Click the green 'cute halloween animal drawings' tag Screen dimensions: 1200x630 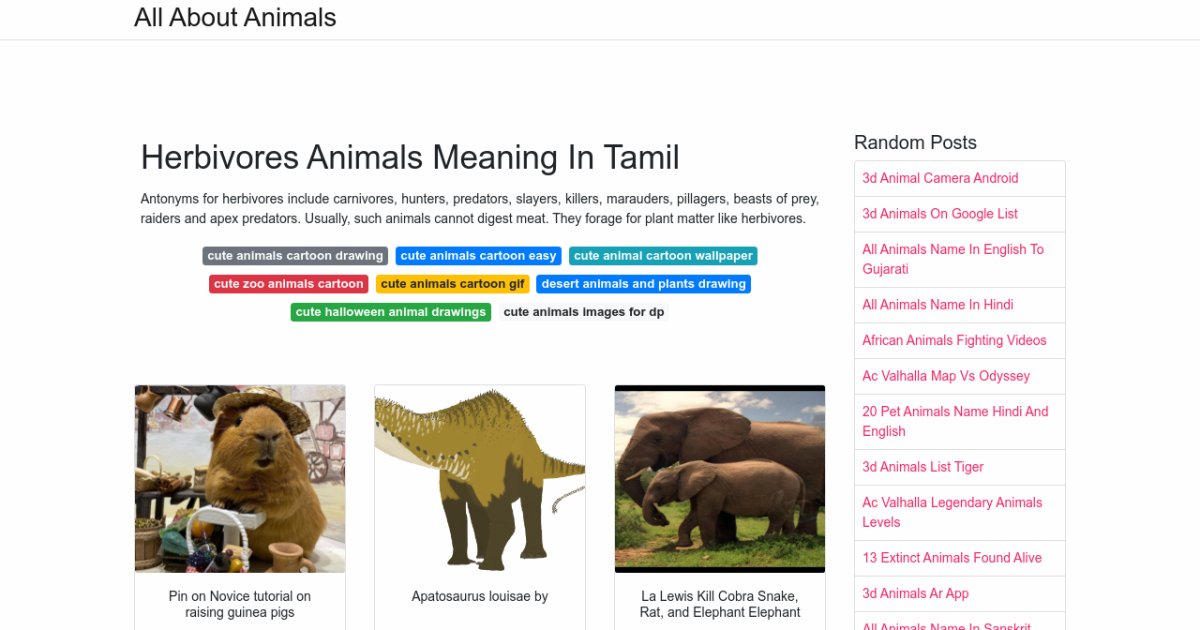coord(391,312)
